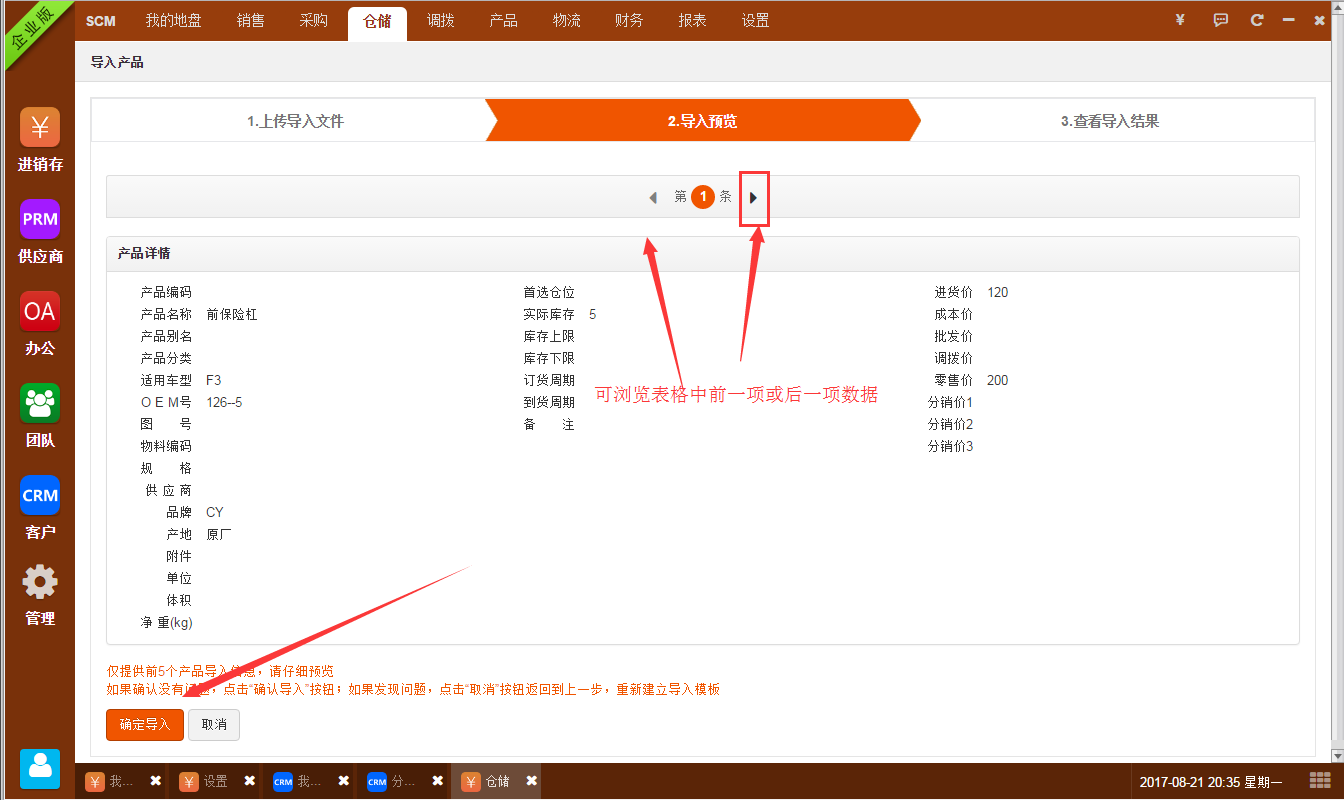Screen dimensions: 1344x800
Task: Click the 确定导入 button
Action: coord(145,725)
